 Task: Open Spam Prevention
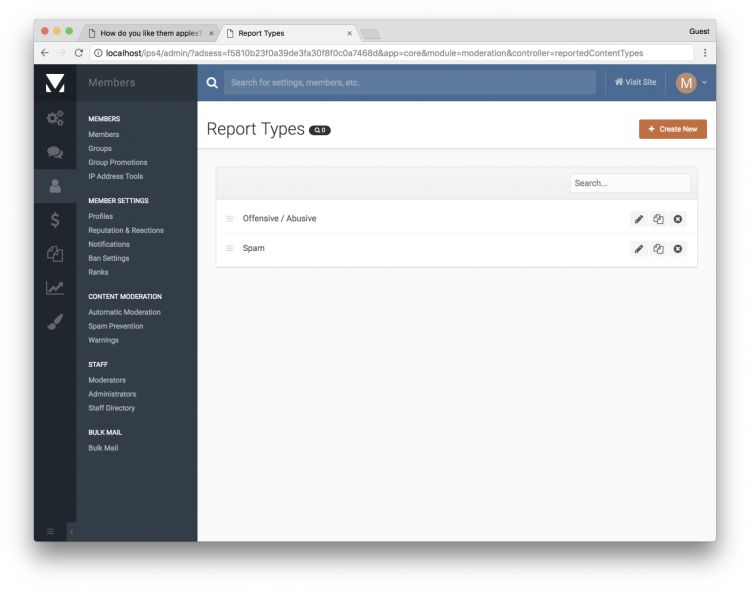pos(115,326)
